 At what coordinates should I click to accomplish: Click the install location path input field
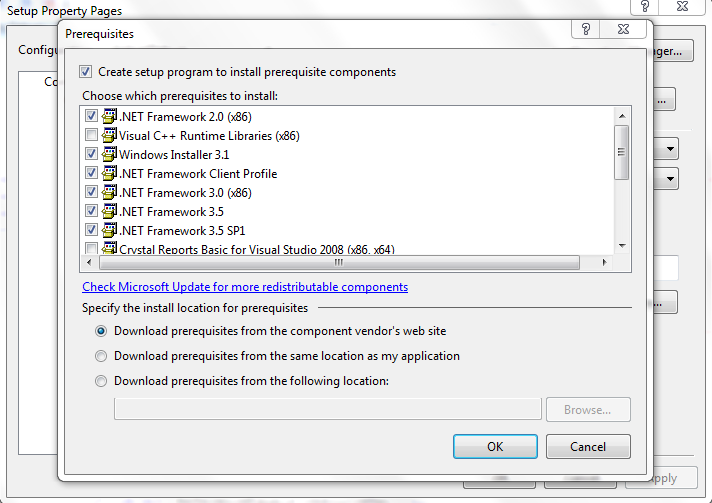point(328,409)
